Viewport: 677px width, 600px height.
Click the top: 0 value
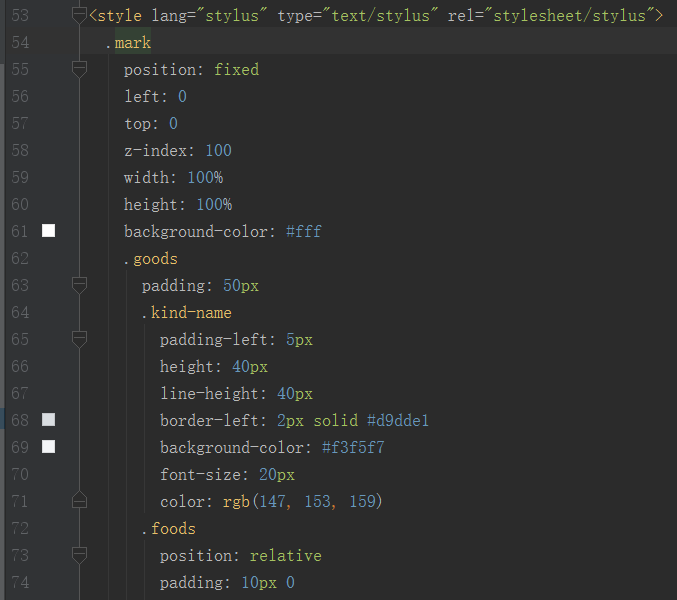click(173, 123)
